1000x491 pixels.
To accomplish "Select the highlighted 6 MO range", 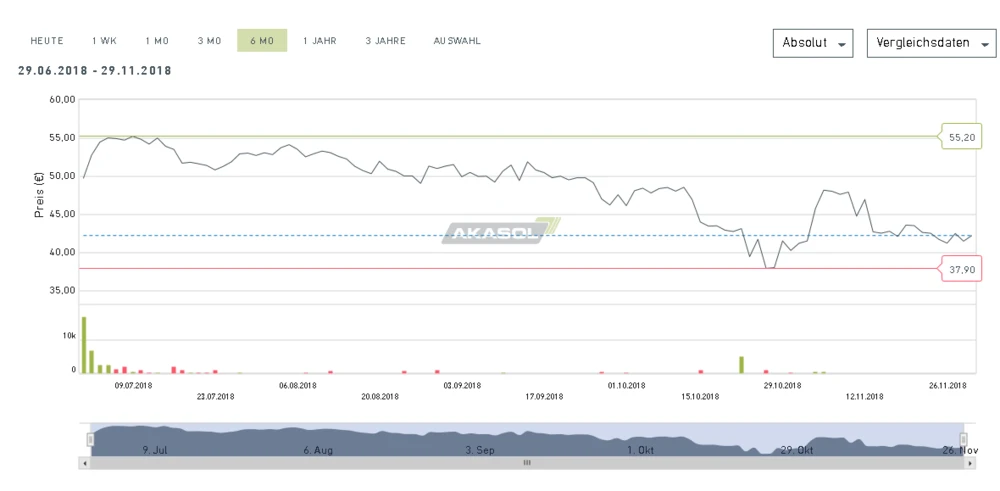I will (x=262, y=41).
